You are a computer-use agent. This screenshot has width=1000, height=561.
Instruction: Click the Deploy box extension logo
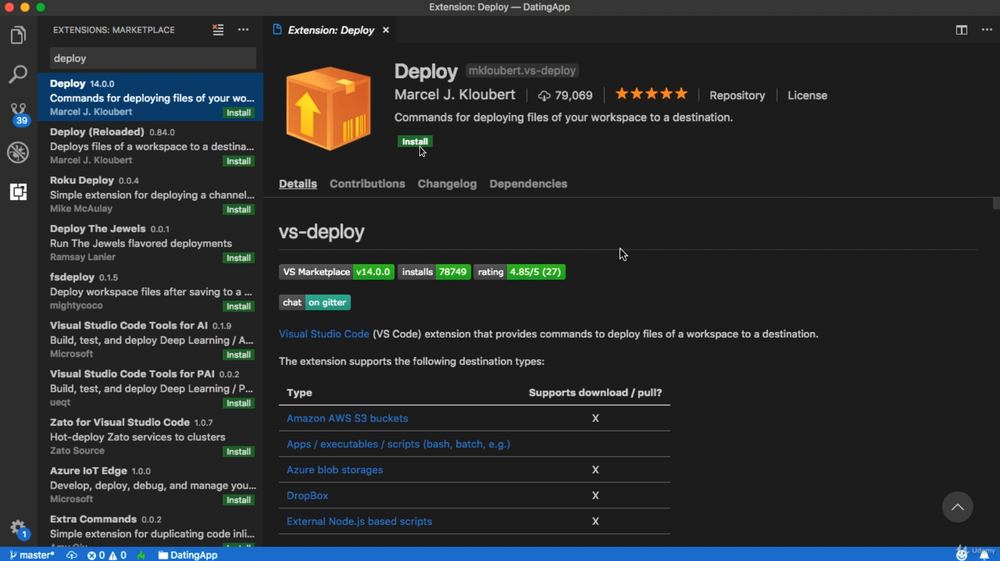[328, 108]
